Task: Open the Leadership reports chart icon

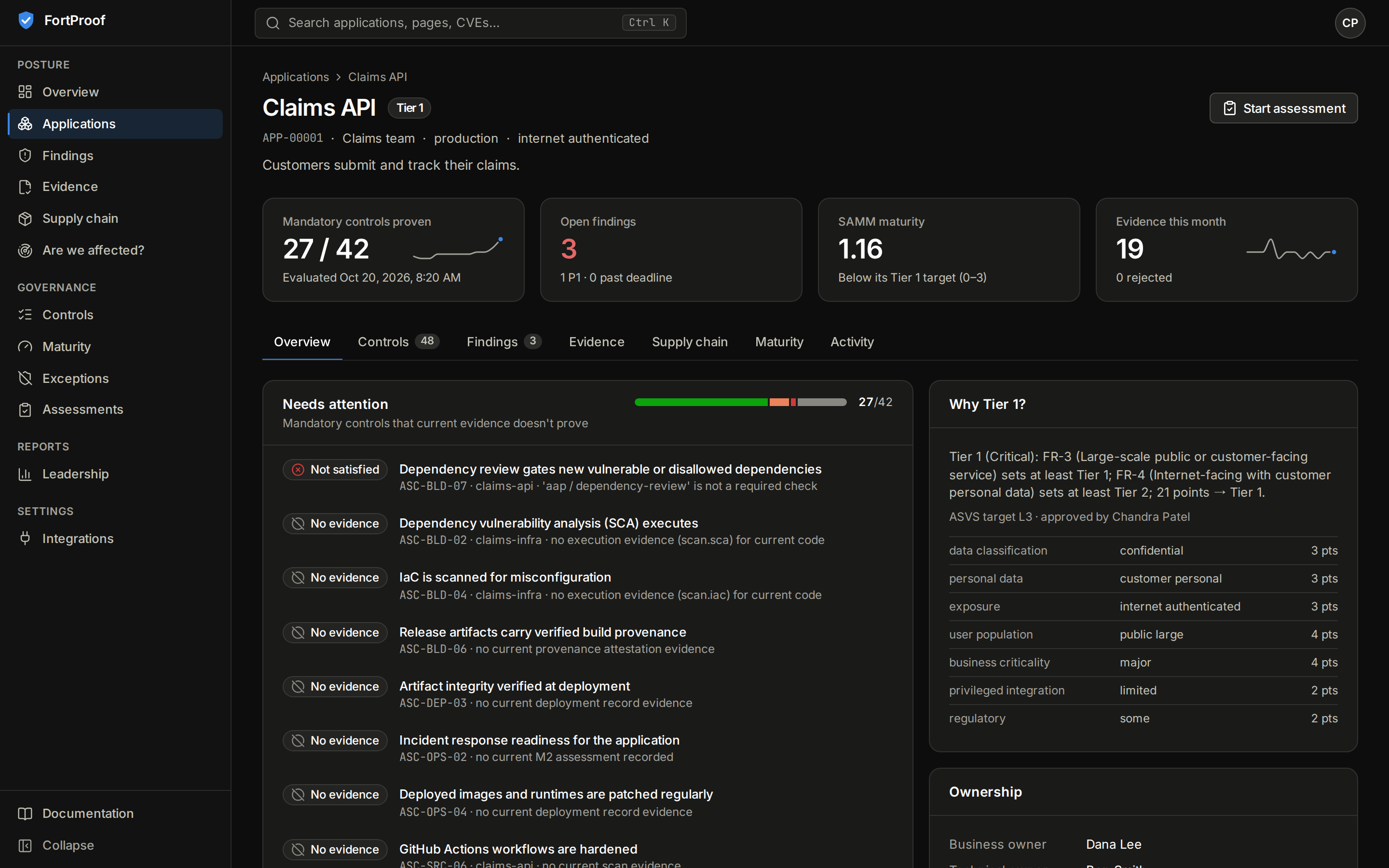Action: click(x=25, y=474)
